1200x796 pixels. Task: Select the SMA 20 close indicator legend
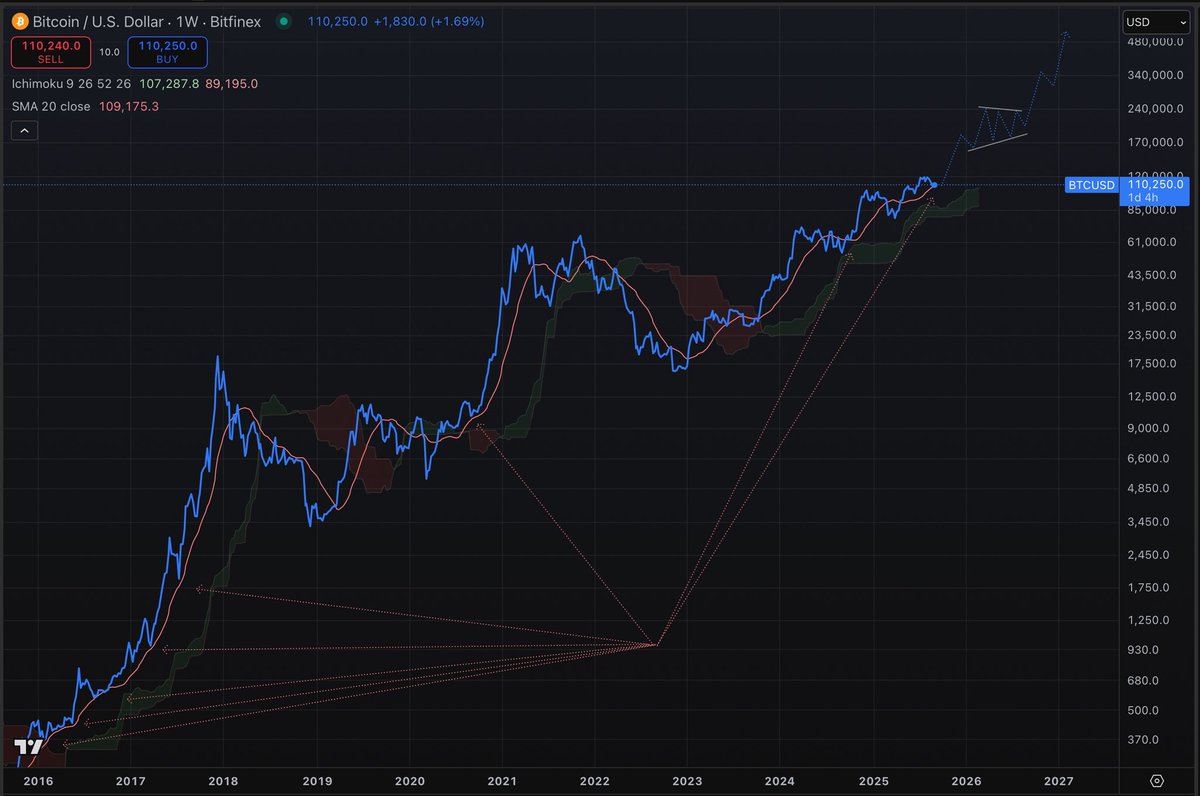tap(51, 106)
